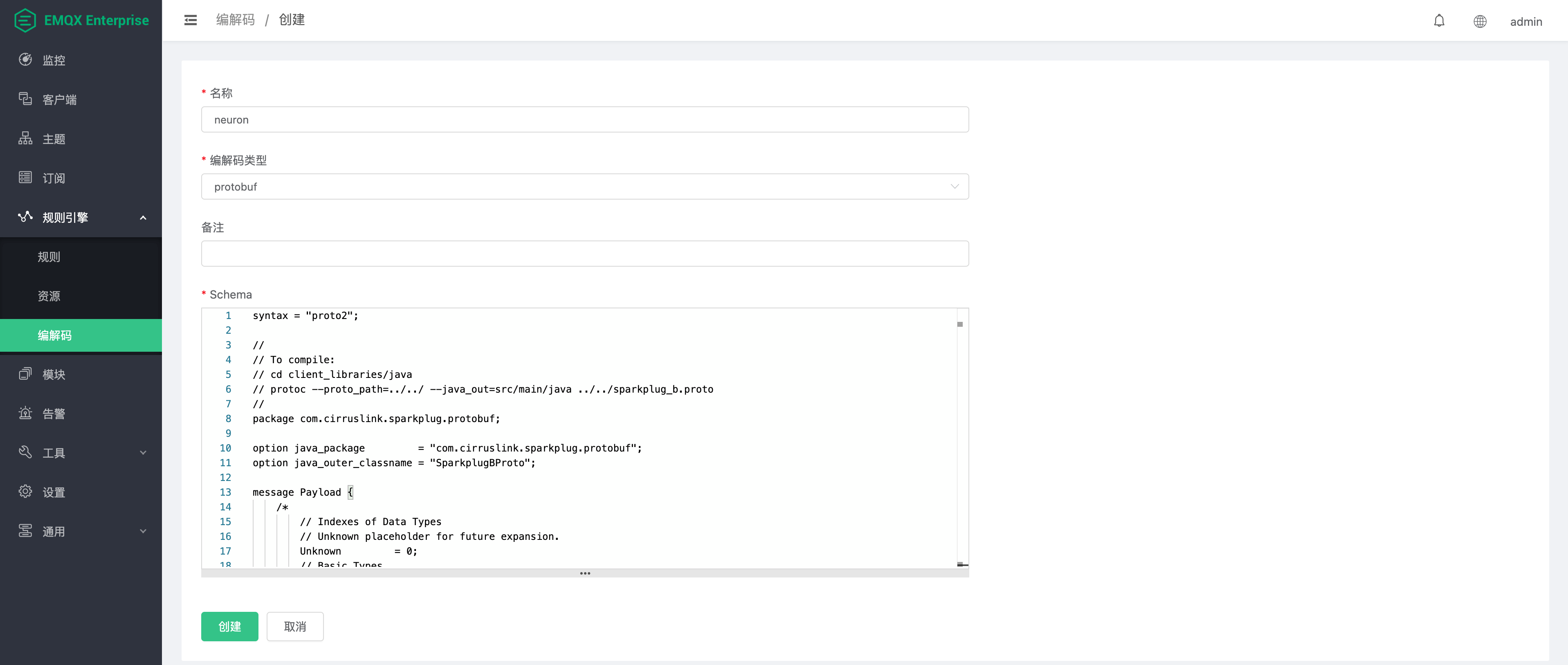The height and width of the screenshot is (665, 1568).
Task: Click the empty 备注 remarks input field
Action: tap(584, 253)
